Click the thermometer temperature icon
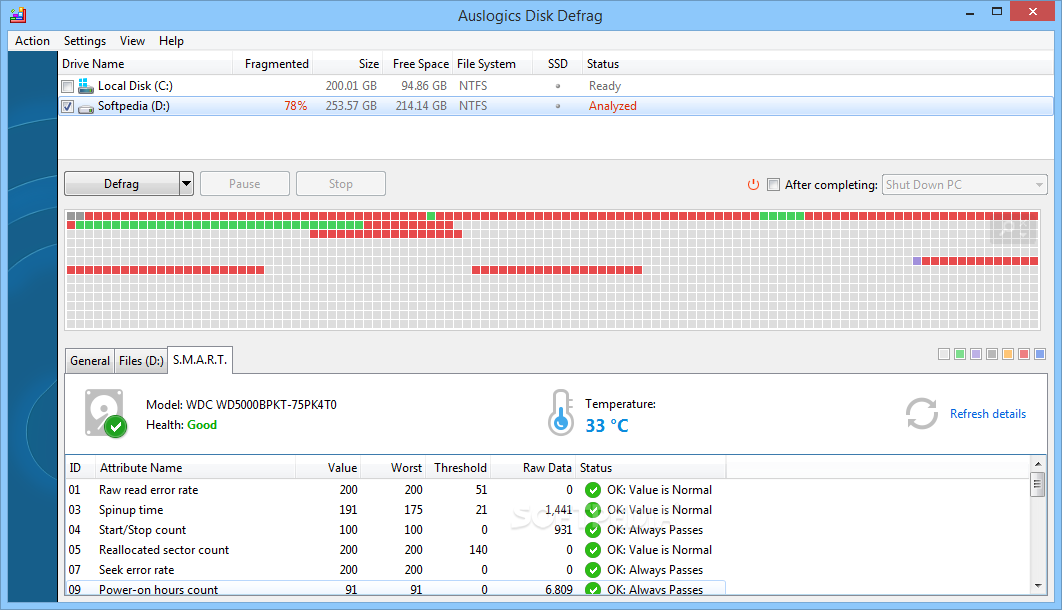The width and height of the screenshot is (1062, 610). [561, 412]
